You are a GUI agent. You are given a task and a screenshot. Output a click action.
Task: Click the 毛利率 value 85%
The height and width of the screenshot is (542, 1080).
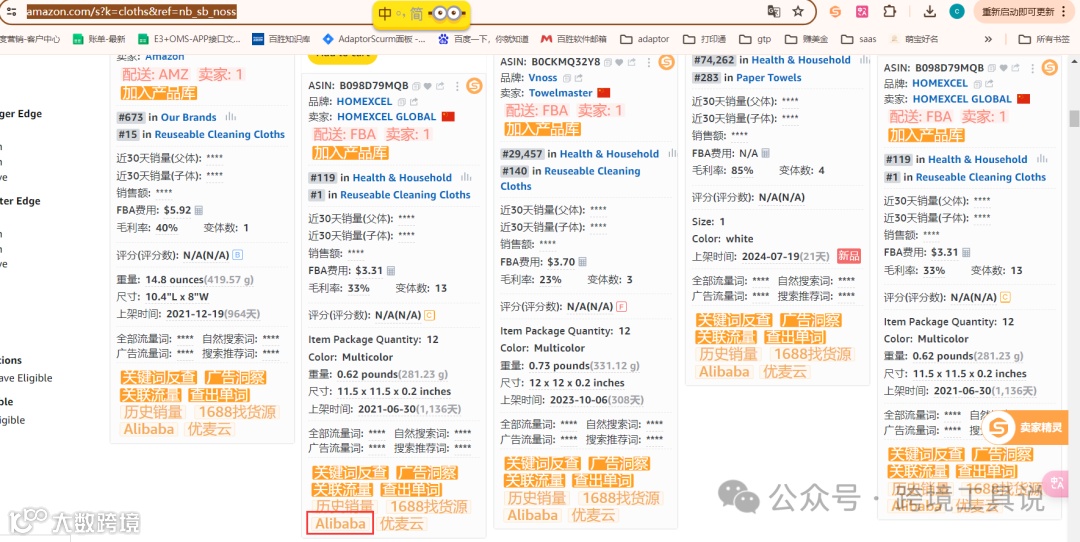coord(741,170)
